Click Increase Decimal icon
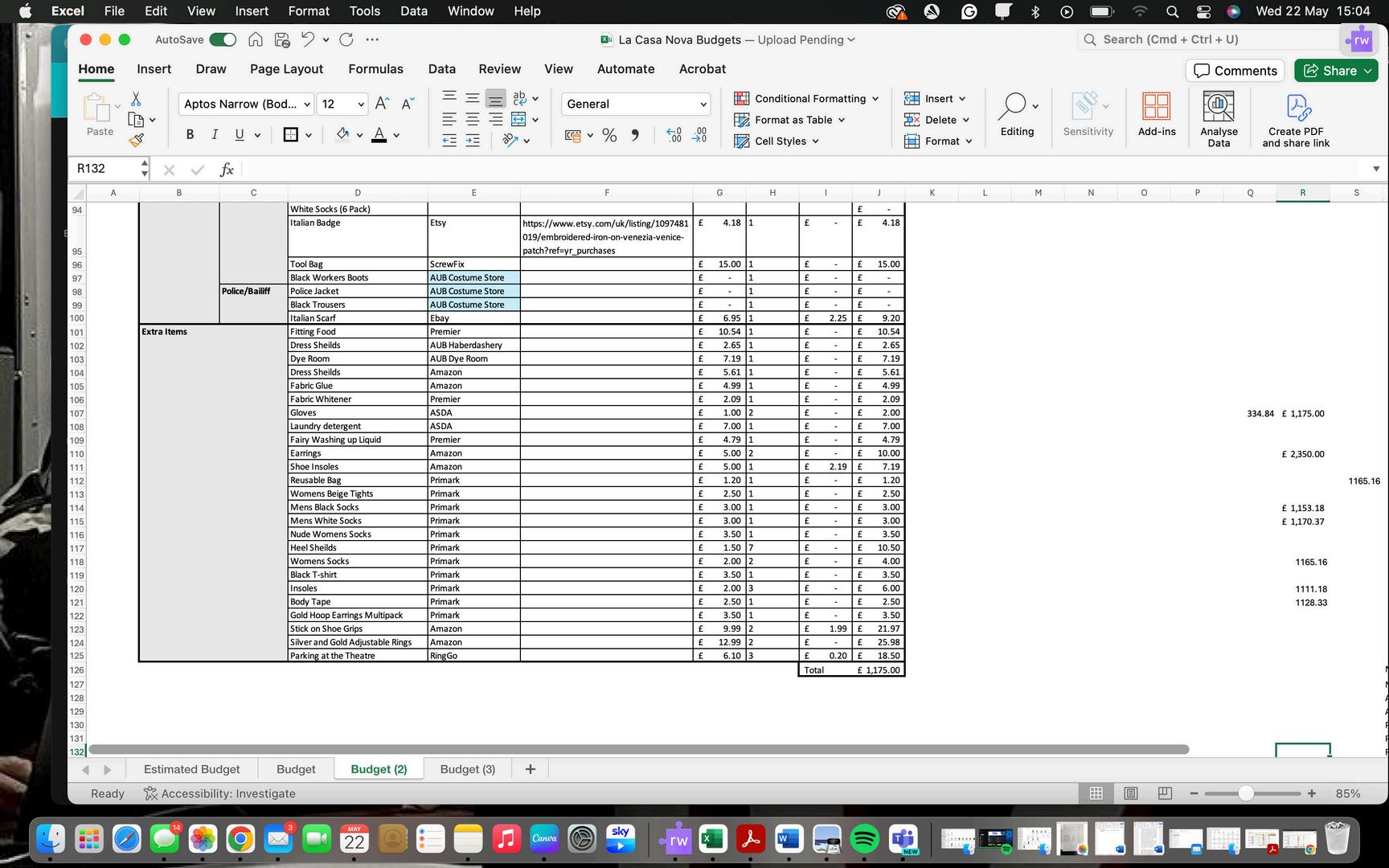The image size is (1389, 868). 674,135
